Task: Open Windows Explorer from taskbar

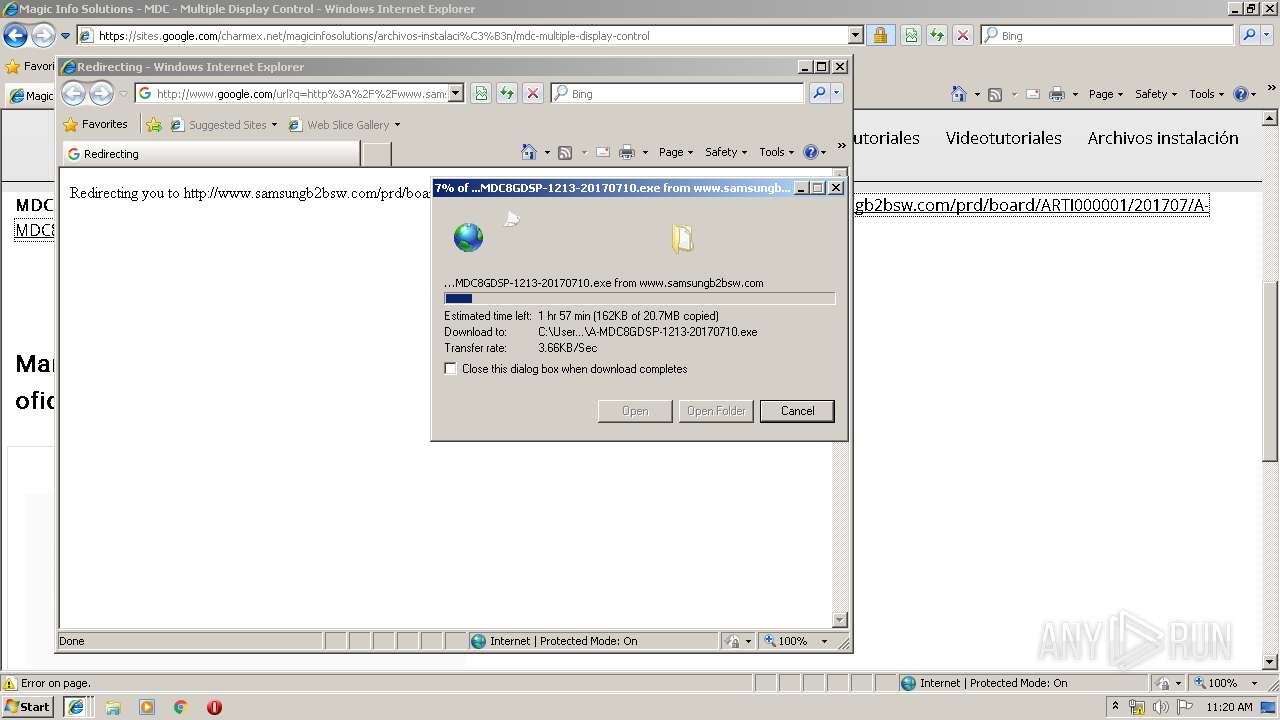Action: pyautogui.click(x=113, y=707)
